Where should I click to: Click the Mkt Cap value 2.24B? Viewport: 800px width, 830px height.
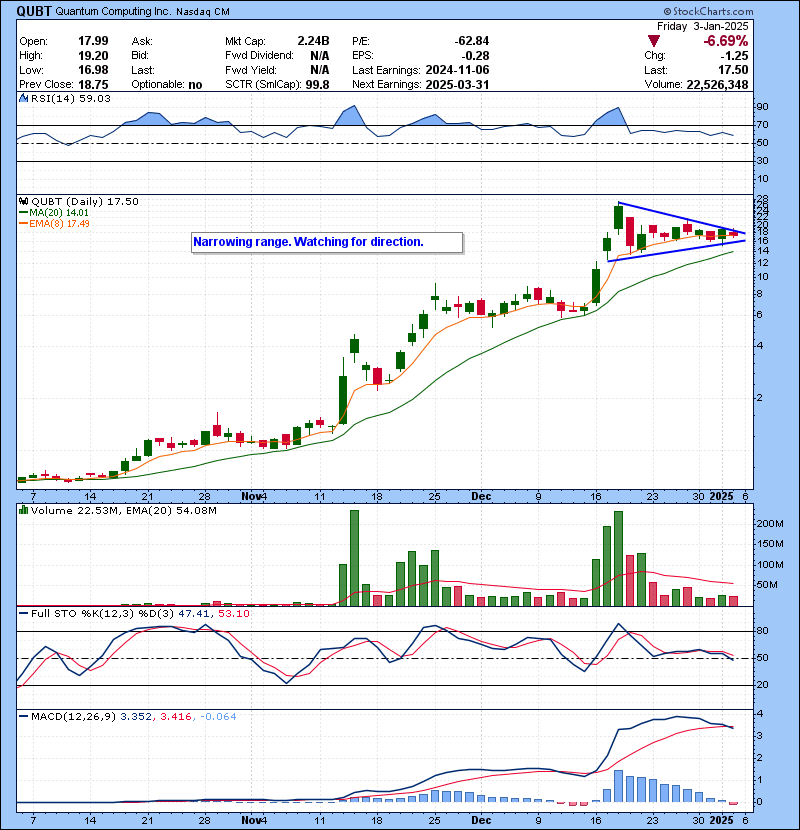[x=313, y=41]
